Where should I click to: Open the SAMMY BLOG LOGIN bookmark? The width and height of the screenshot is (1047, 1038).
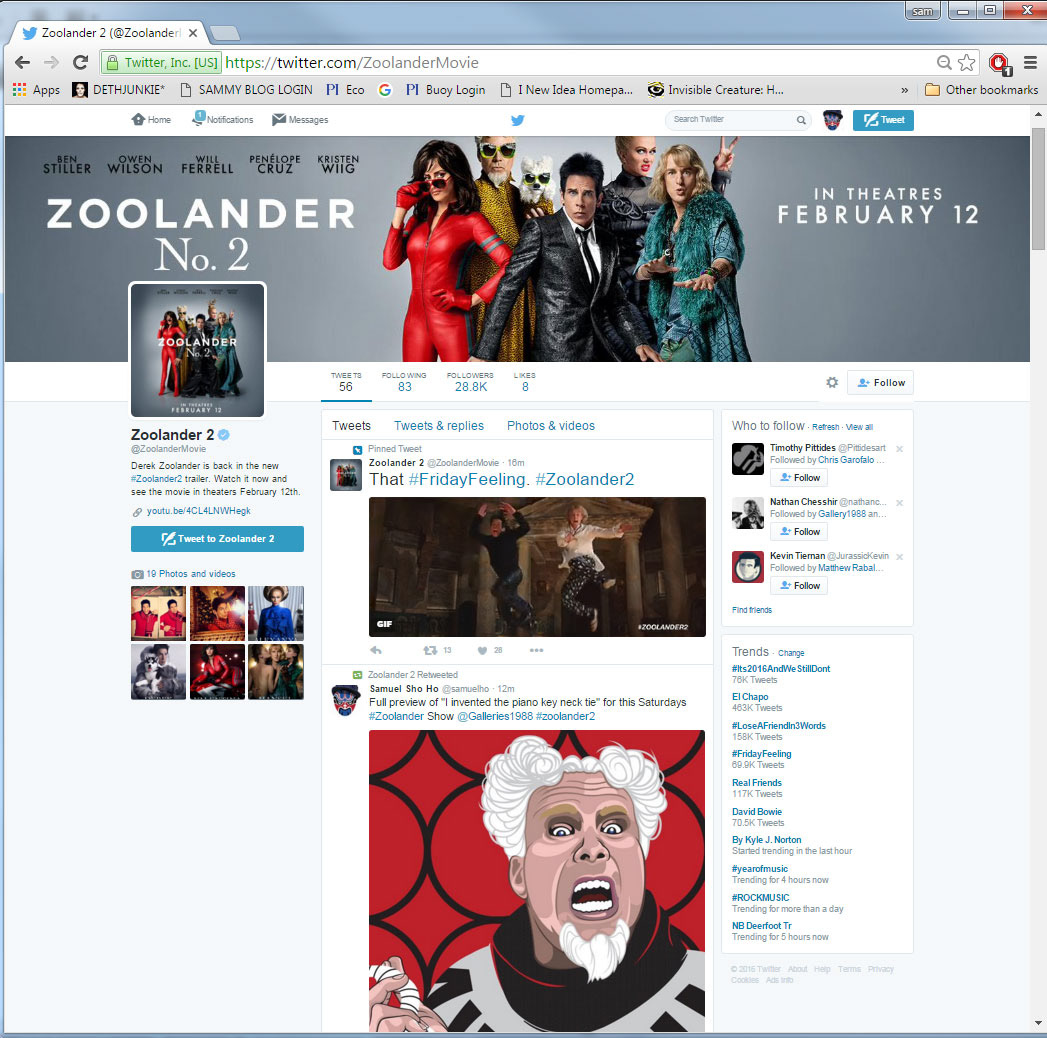click(246, 89)
